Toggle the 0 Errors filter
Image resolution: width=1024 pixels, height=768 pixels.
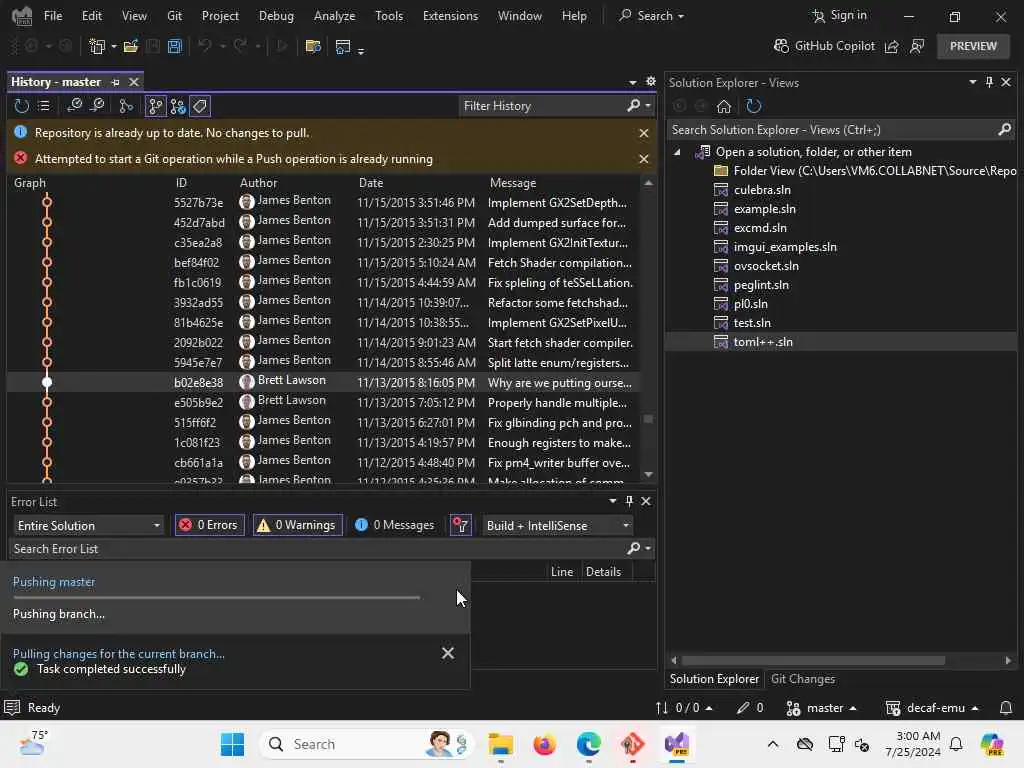(210, 525)
